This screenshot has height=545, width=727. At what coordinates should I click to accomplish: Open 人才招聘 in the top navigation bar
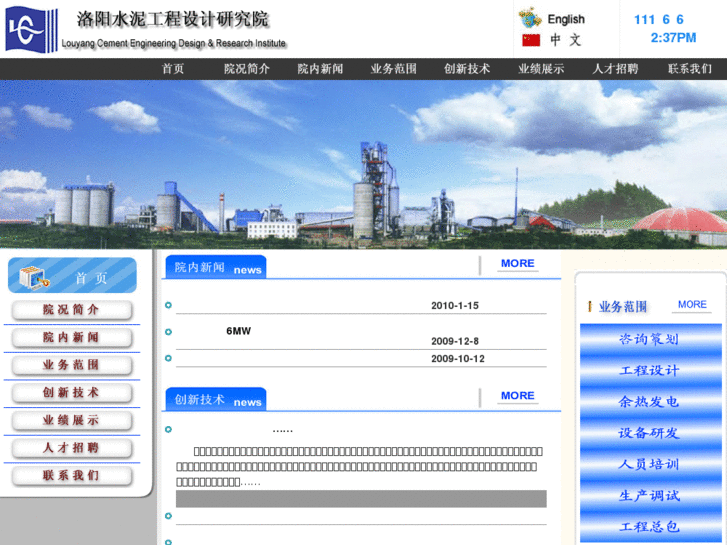click(x=615, y=69)
